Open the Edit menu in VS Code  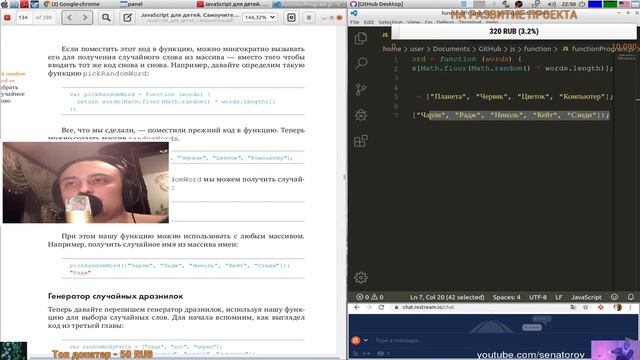tap(369, 22)
